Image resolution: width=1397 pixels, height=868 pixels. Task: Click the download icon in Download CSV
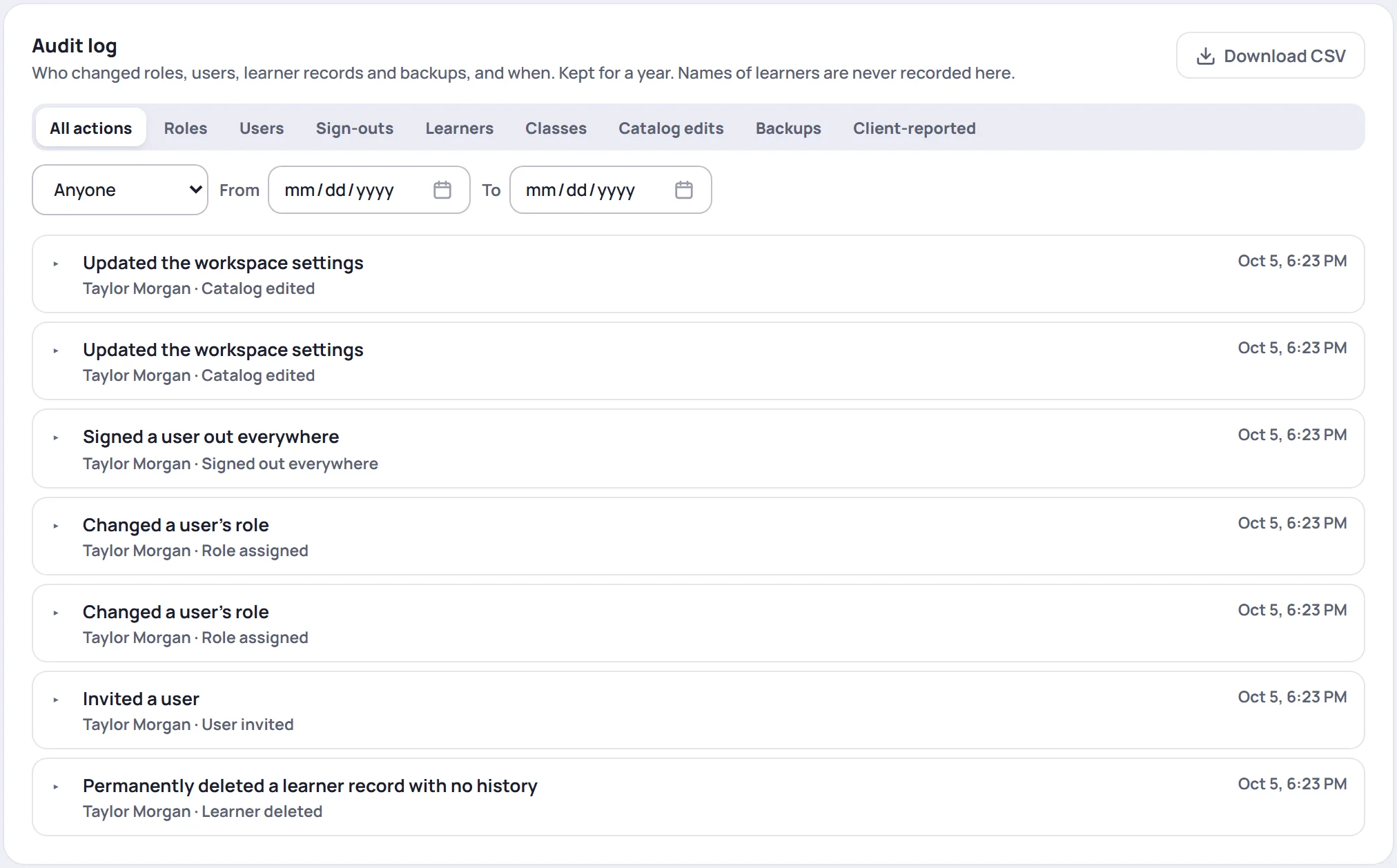click(1205, 56)
